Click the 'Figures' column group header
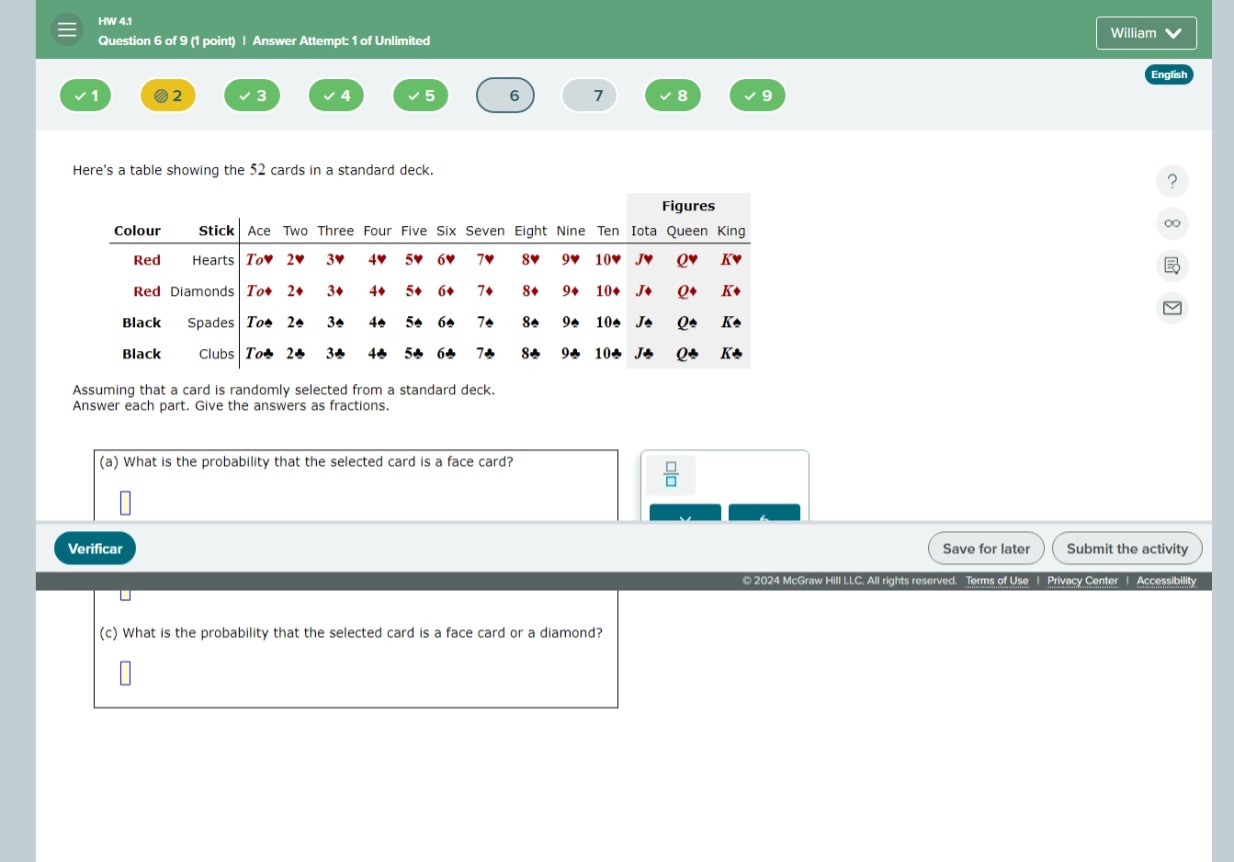Image resolution: width=1234 pixels, height=862 pixels. coord(688,206)
